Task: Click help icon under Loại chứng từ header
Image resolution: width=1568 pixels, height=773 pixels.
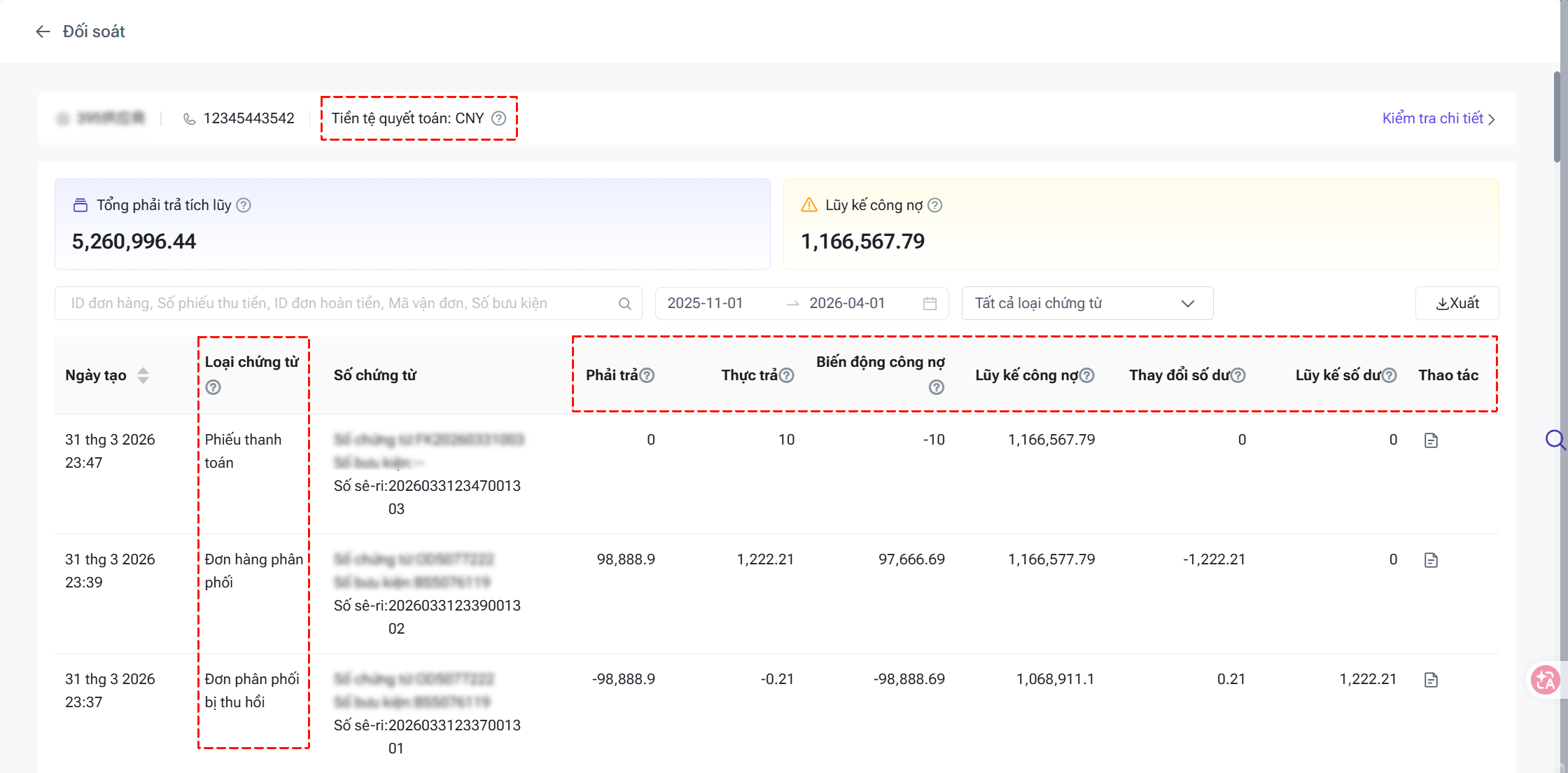Action: pos(213,387)
